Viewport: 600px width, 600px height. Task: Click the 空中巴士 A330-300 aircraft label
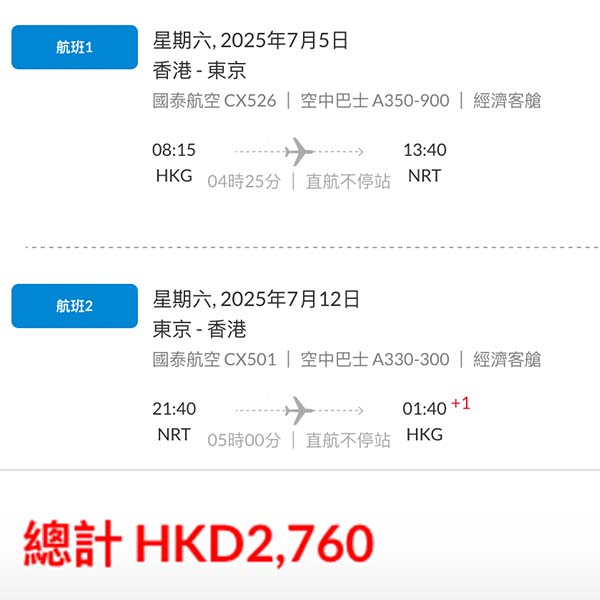[375, 360]
